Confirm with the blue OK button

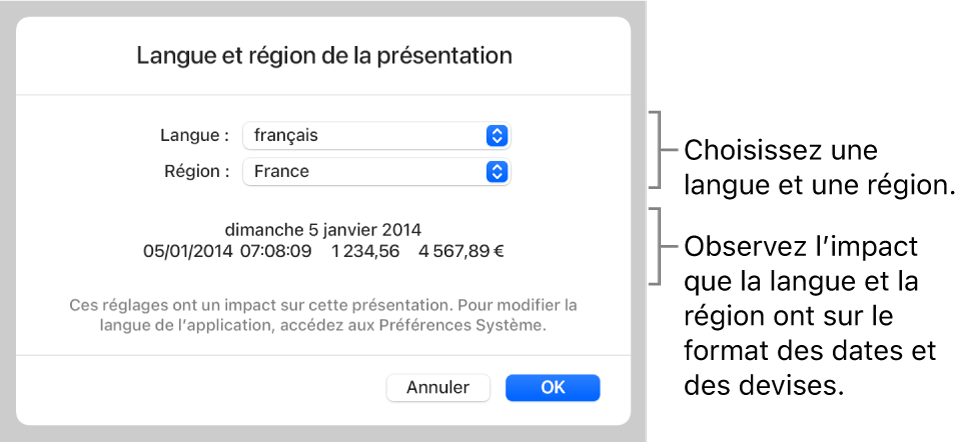point(552,387)
